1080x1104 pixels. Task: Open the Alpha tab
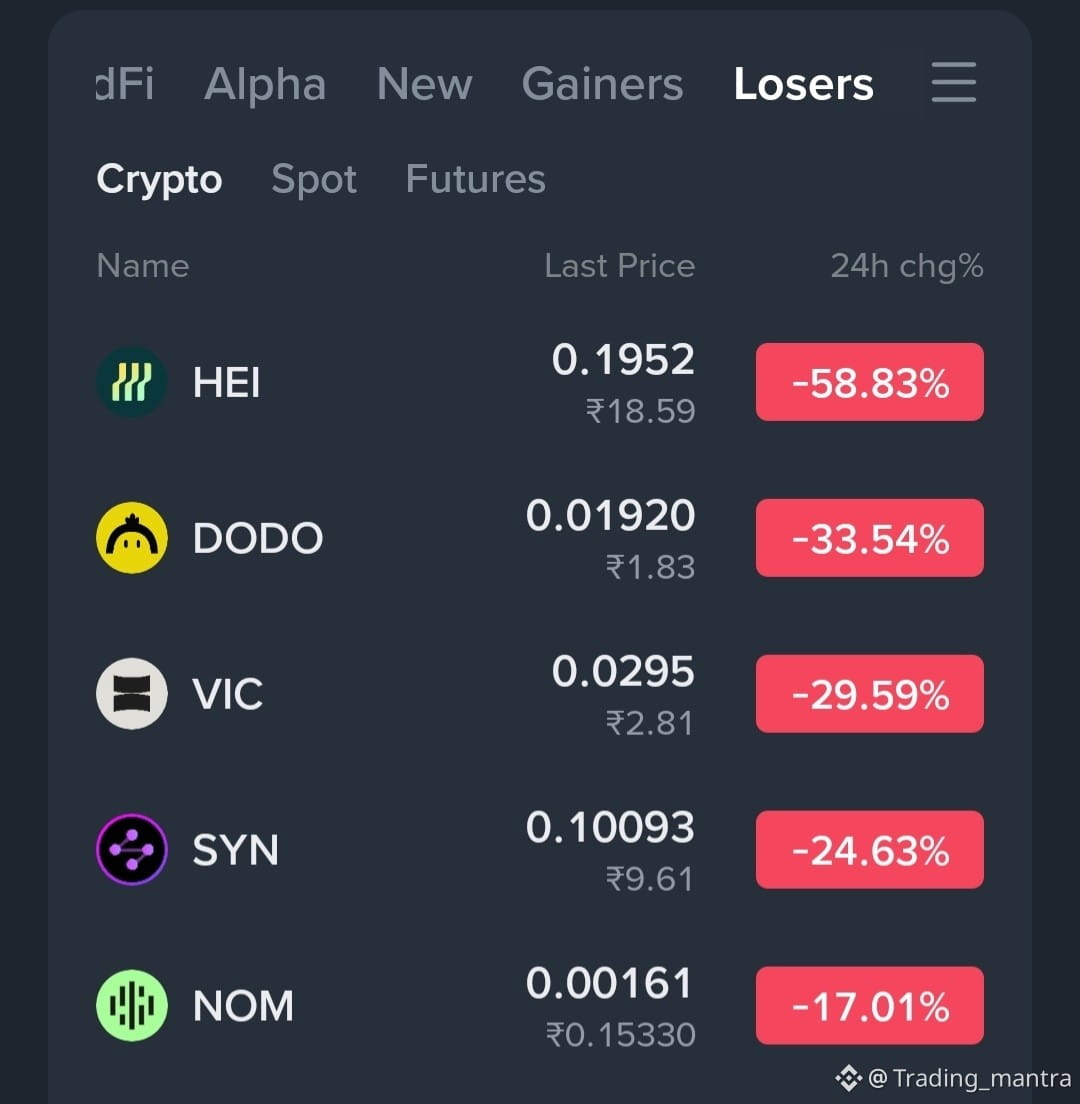pyautogui.click(x=265, y=85)
